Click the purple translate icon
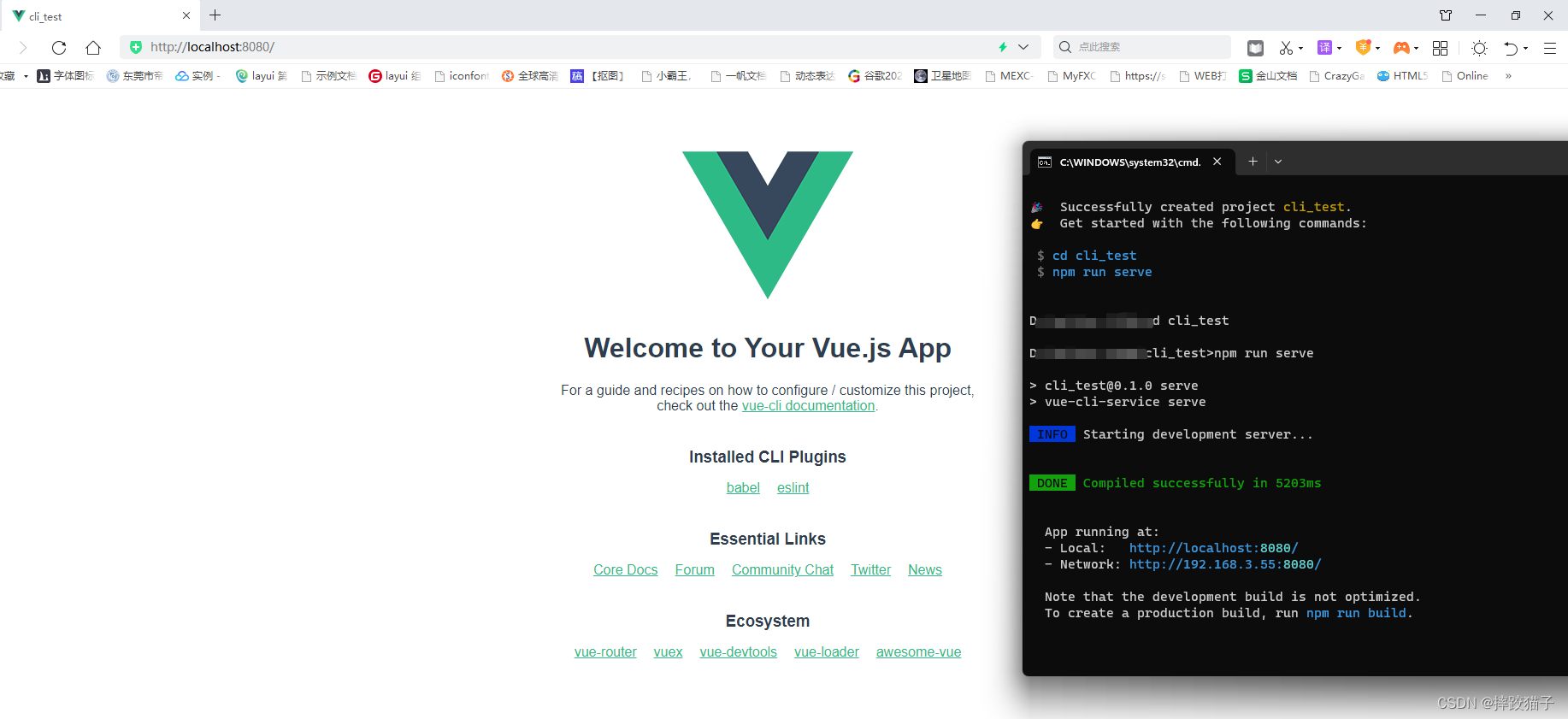 pyautogui.click(x=1324, y=48)
